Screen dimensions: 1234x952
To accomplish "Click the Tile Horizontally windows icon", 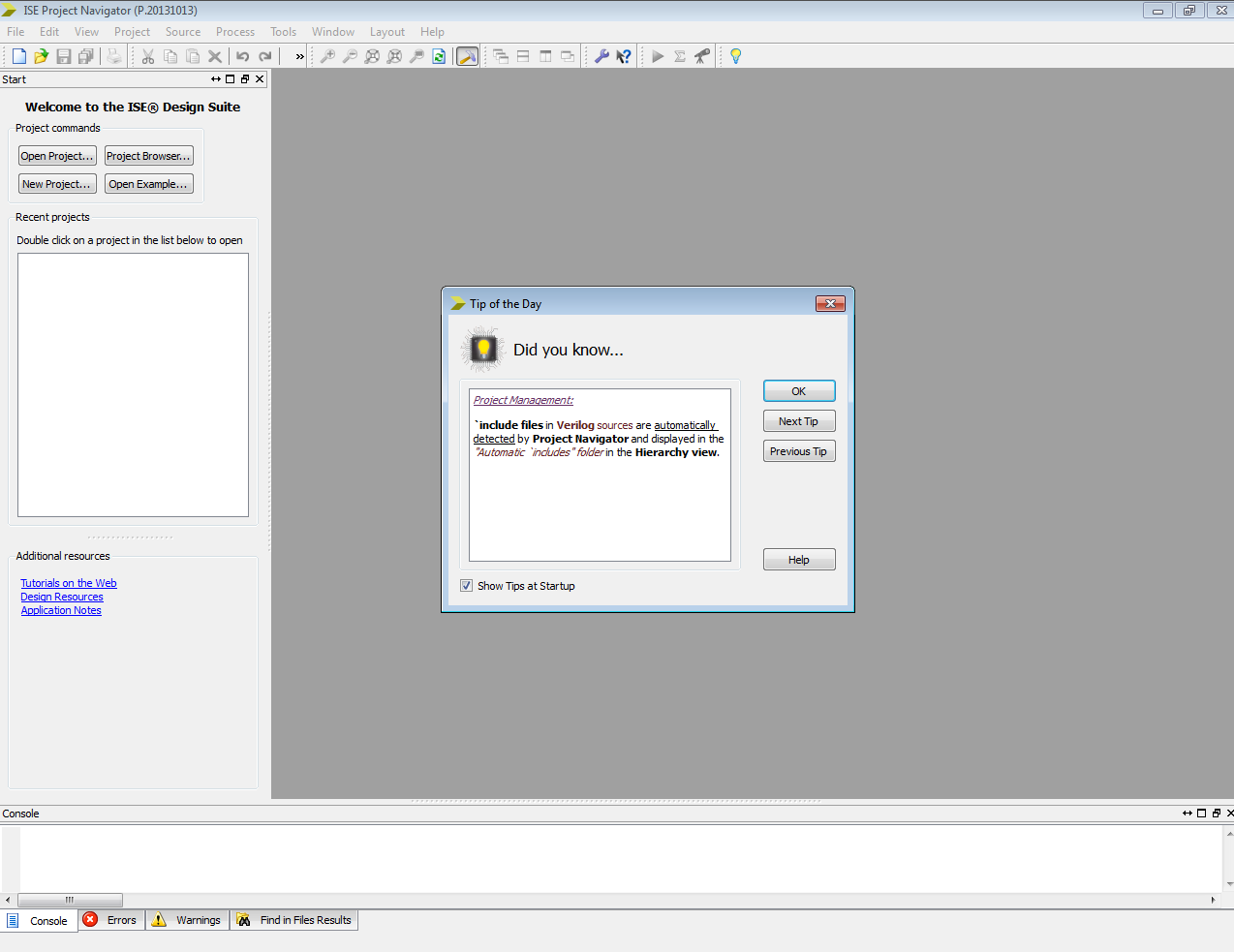I will (523, 56).
